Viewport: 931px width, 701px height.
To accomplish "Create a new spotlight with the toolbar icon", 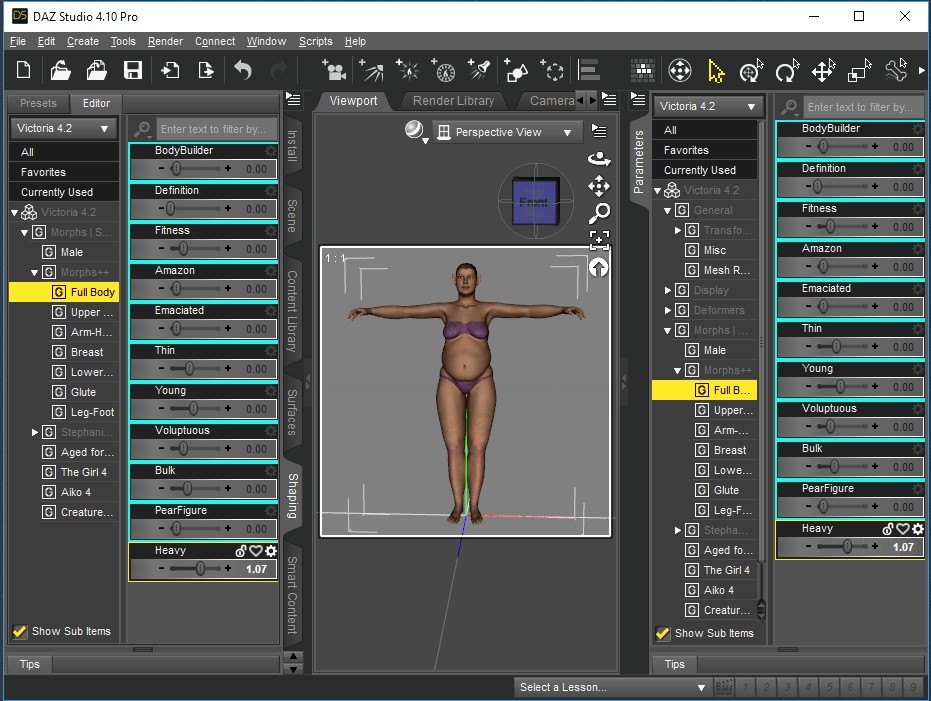I will click(479, 70).
